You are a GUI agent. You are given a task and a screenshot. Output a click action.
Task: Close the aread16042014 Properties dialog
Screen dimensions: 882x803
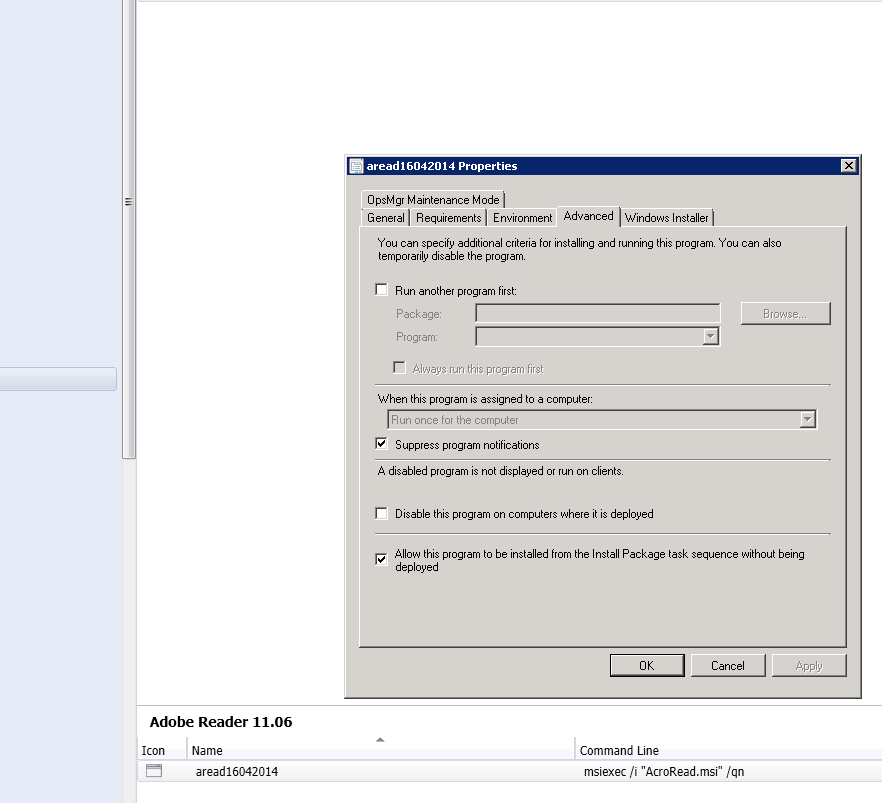[848, 166]
